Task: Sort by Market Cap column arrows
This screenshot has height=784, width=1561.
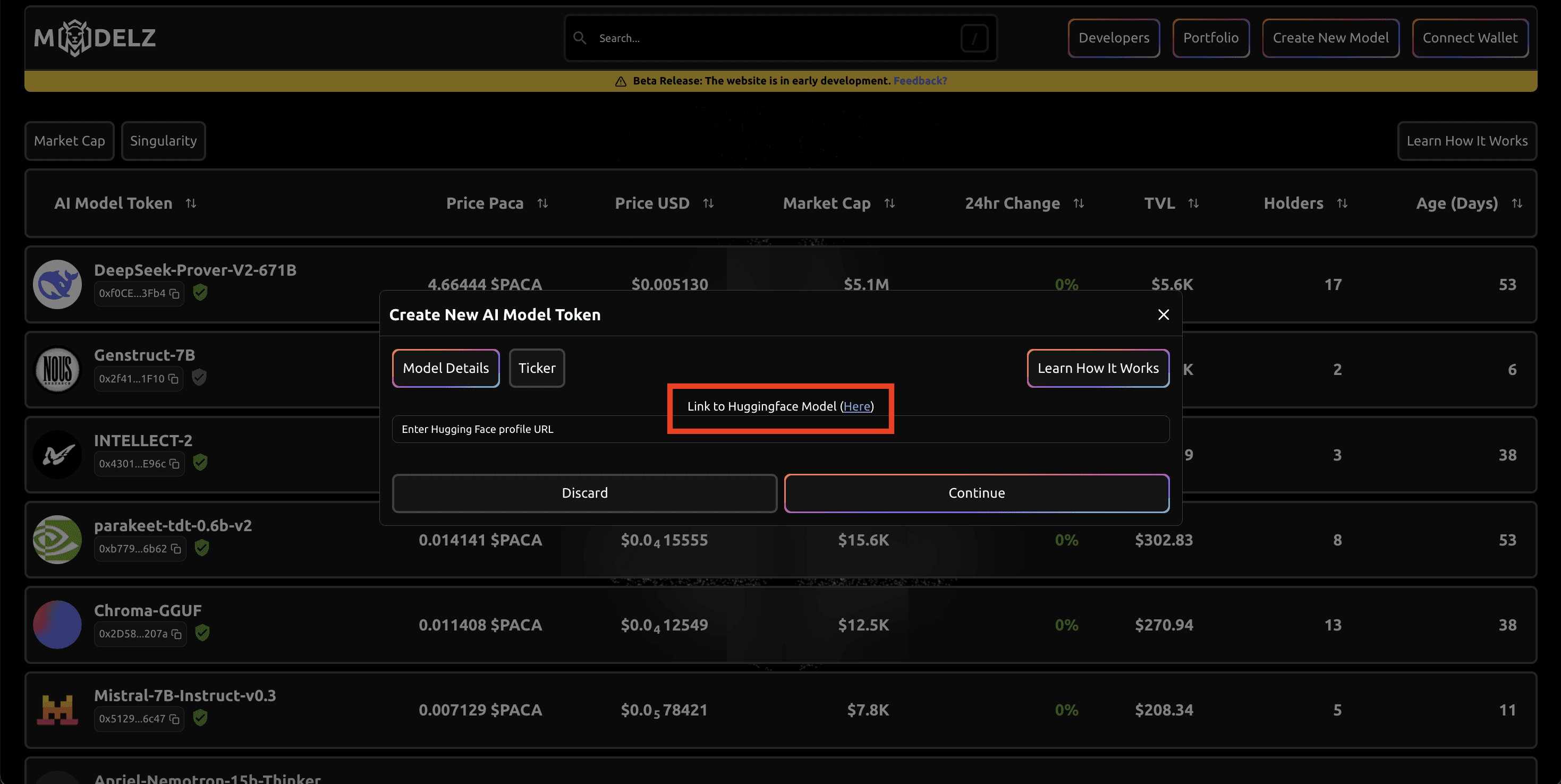Action: pos(889,203)
